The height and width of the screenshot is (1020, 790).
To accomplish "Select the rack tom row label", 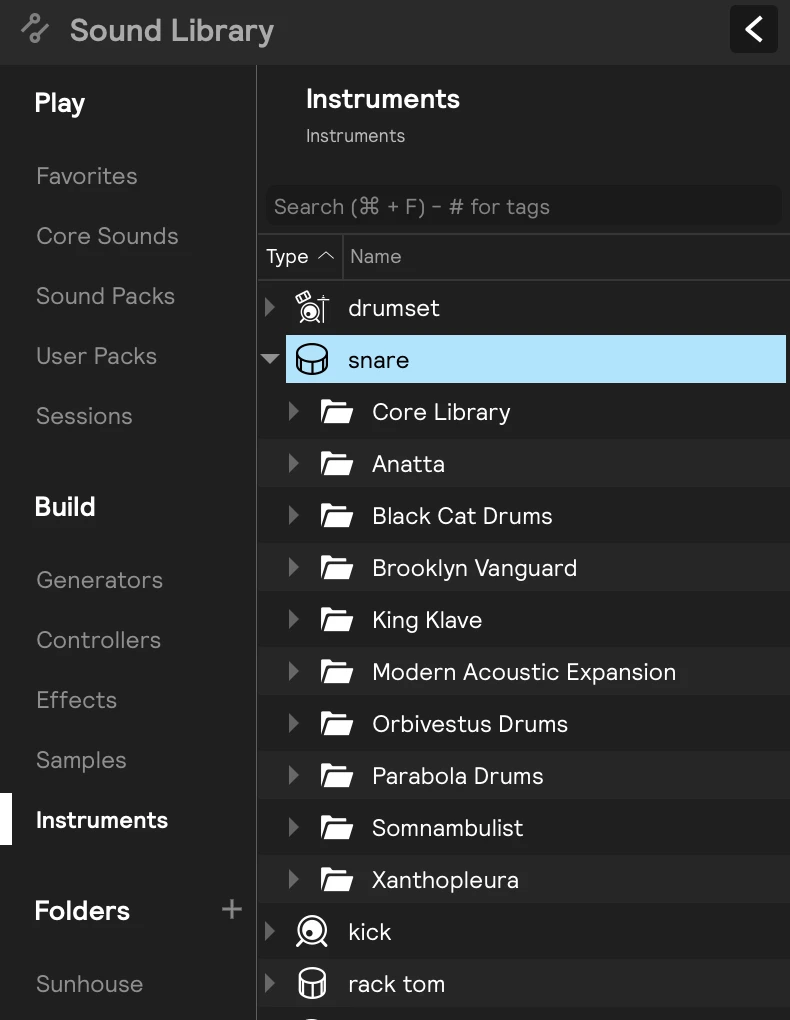I will point(396,984).
